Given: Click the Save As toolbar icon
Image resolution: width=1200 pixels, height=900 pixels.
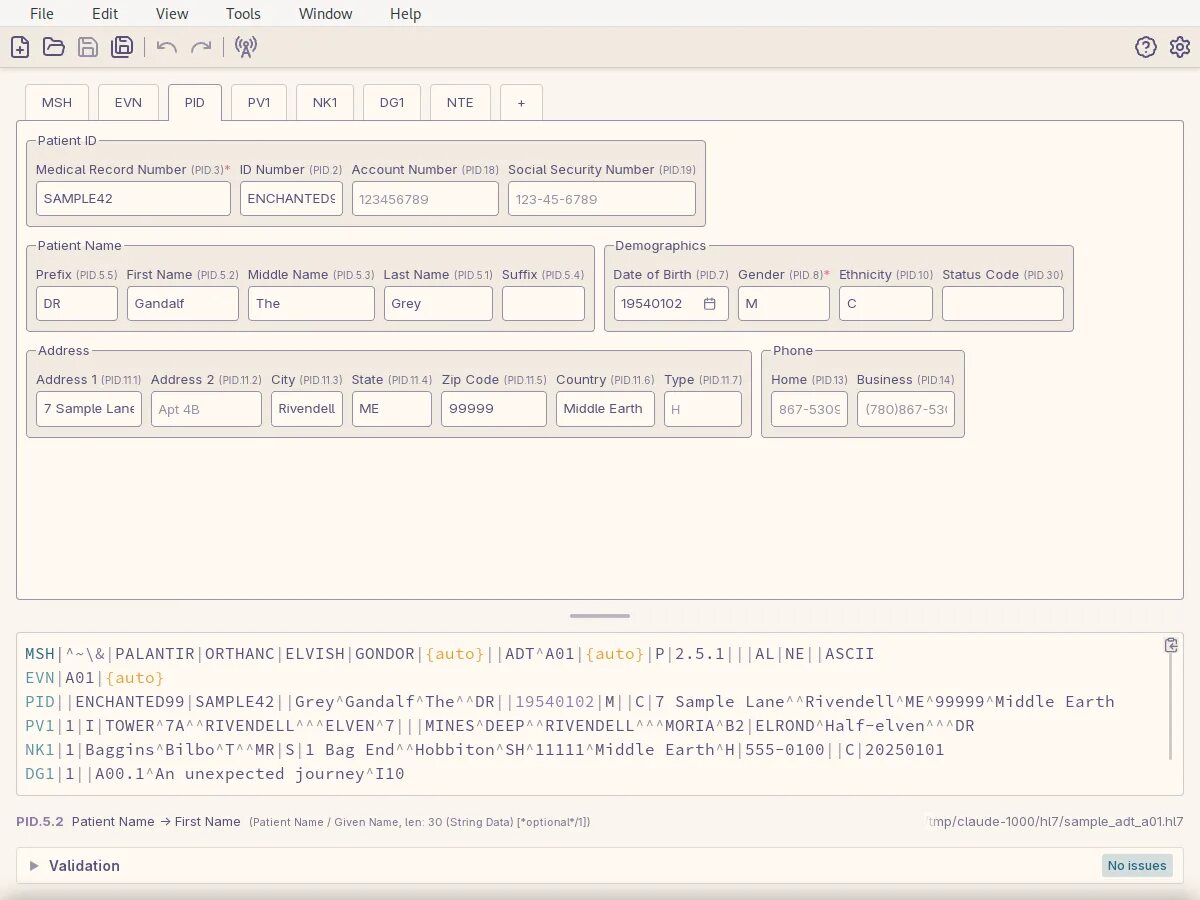Looking at the screenshot, I should pos(122,47).
